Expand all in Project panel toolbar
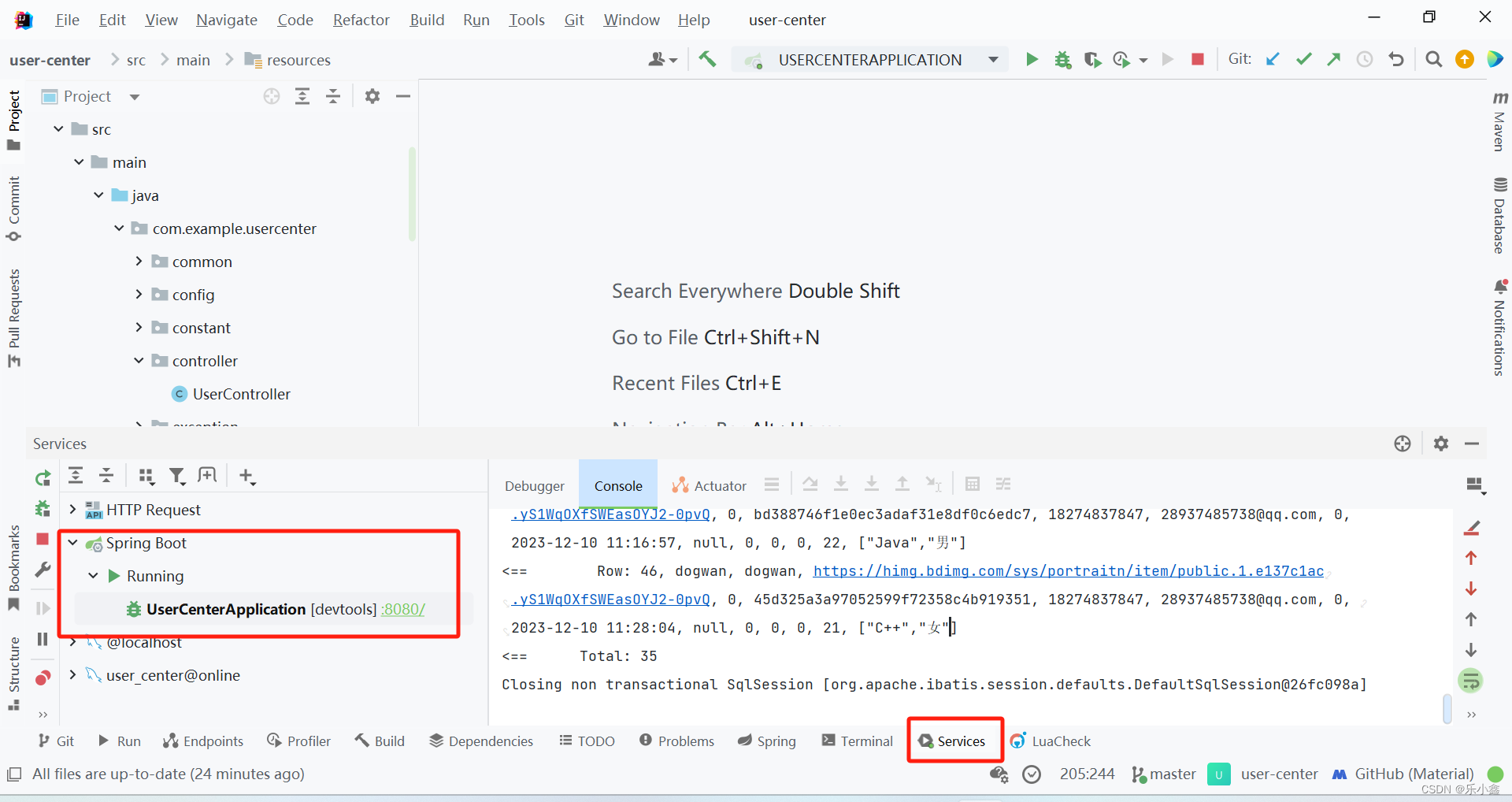1512x802 pixels. click(302, 96)
